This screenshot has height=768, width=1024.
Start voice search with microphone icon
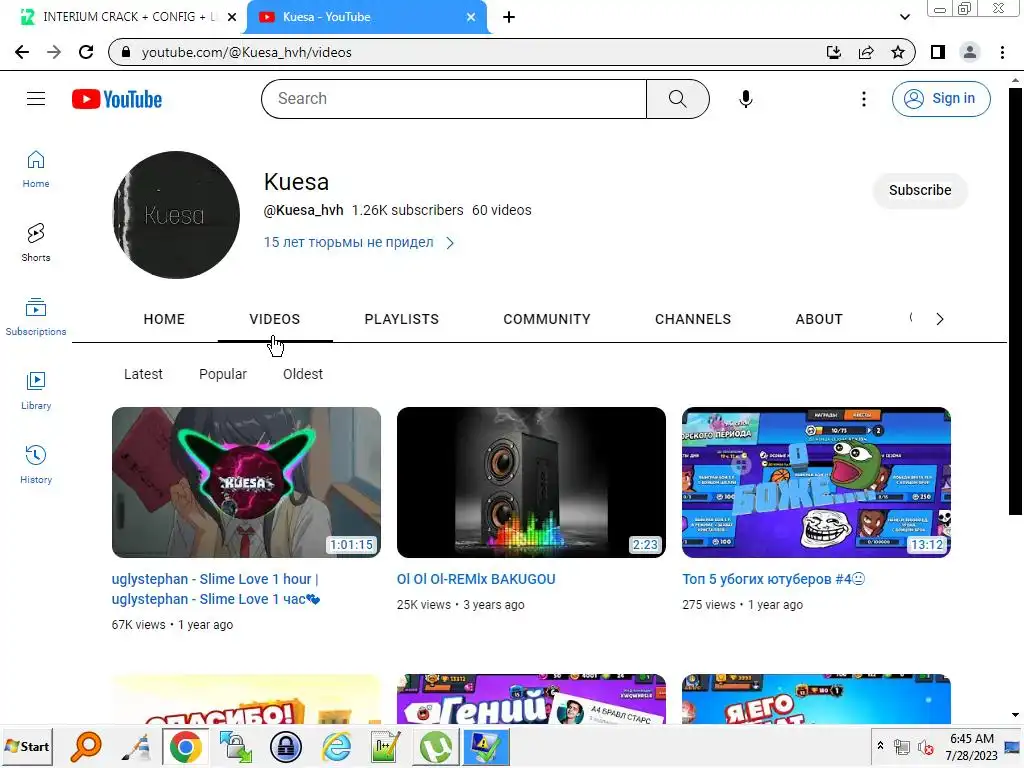coord(745,99)
